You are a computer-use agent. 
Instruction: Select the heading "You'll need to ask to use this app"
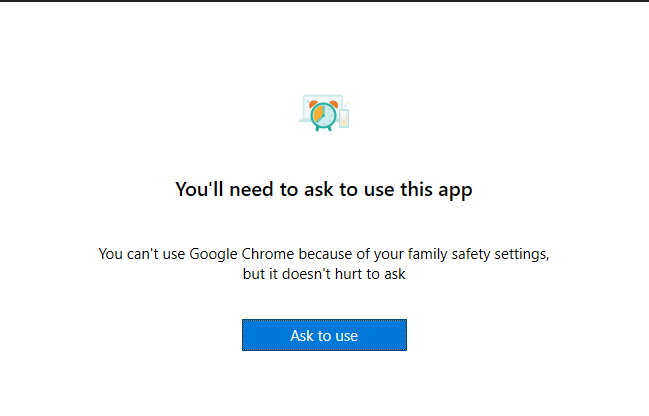click(x=324, y=190)
